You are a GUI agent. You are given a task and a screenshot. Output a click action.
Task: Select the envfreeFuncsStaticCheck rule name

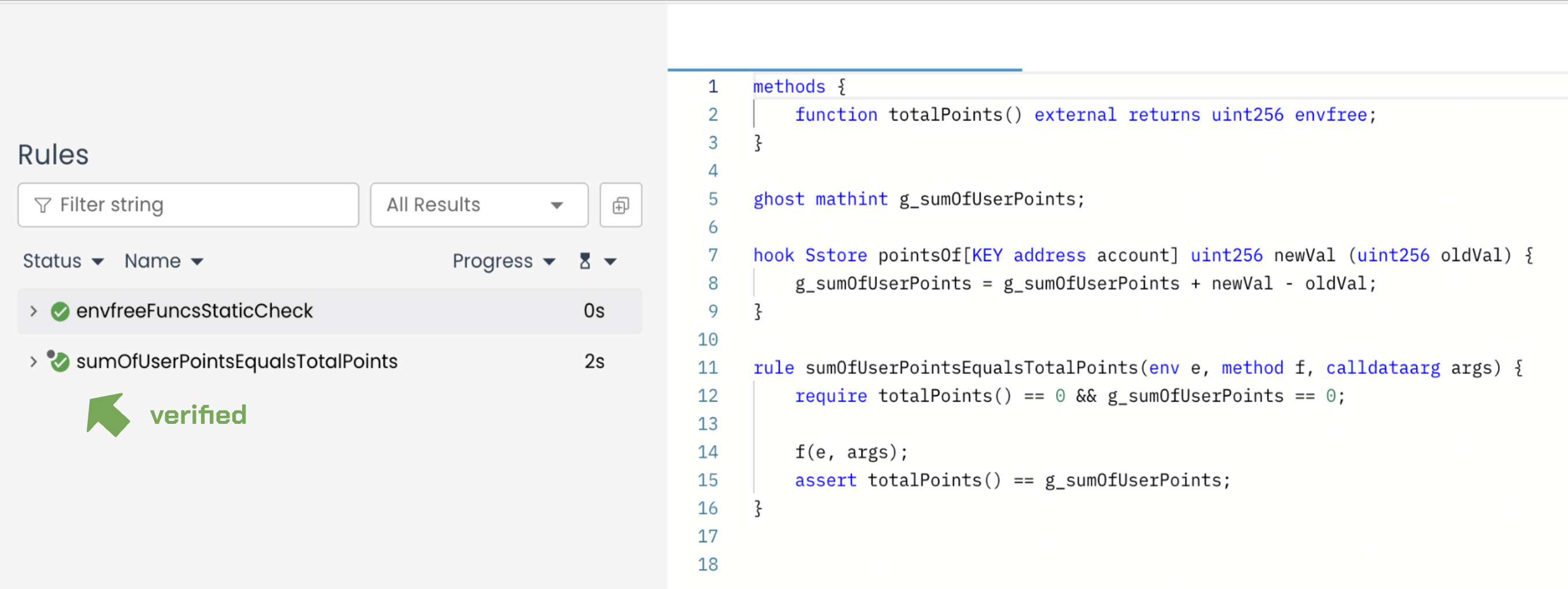click(x=194, y=311)
